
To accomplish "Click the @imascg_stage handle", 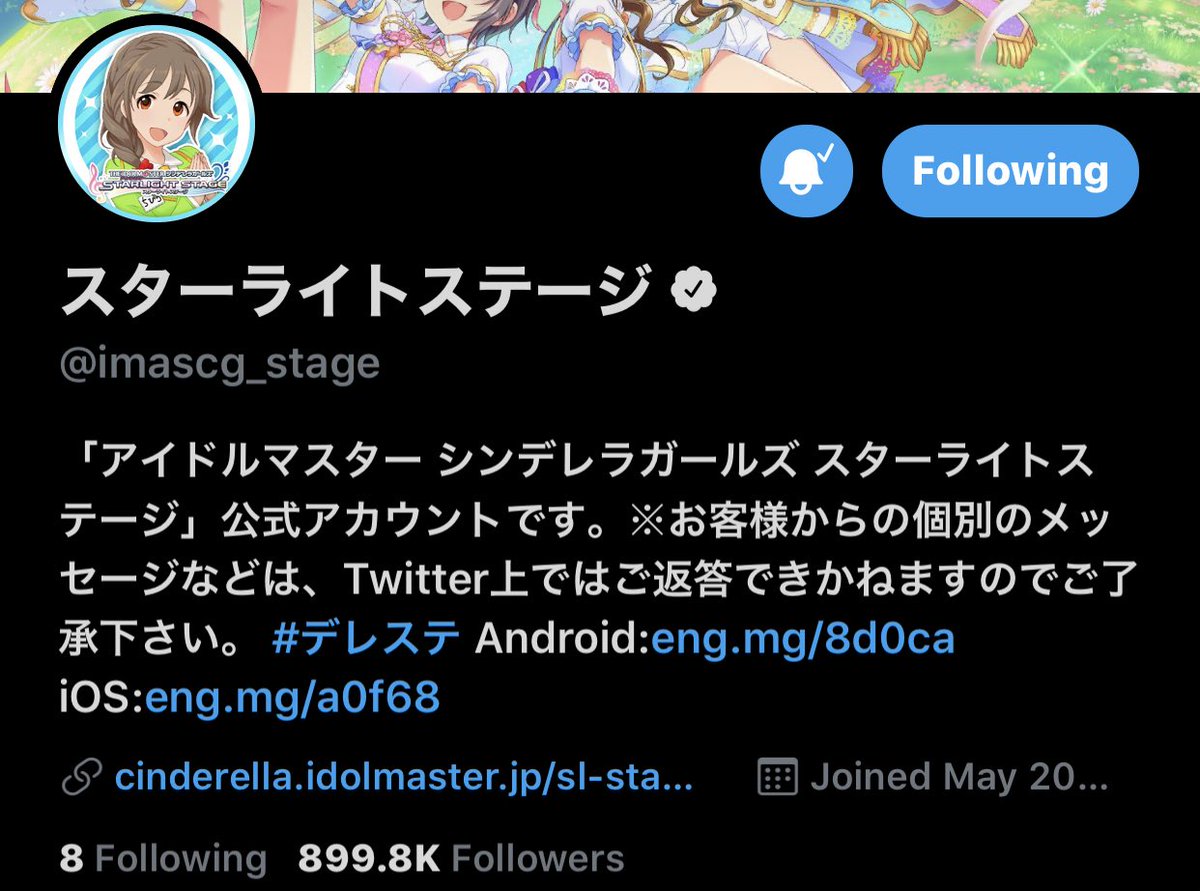I will (x=220, y=364).
